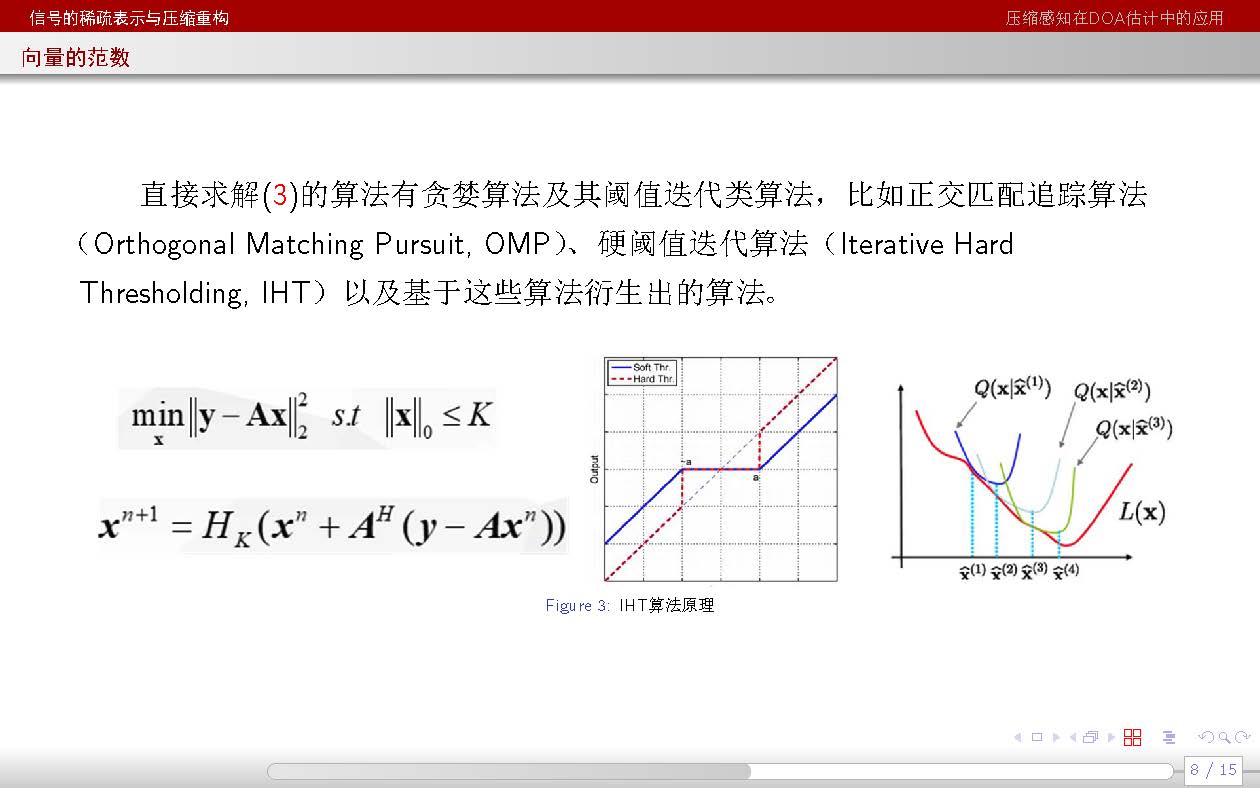Click text 'Thresholding, IHT'
Viewport: 1260px width, 788px height.
[197, 293]
